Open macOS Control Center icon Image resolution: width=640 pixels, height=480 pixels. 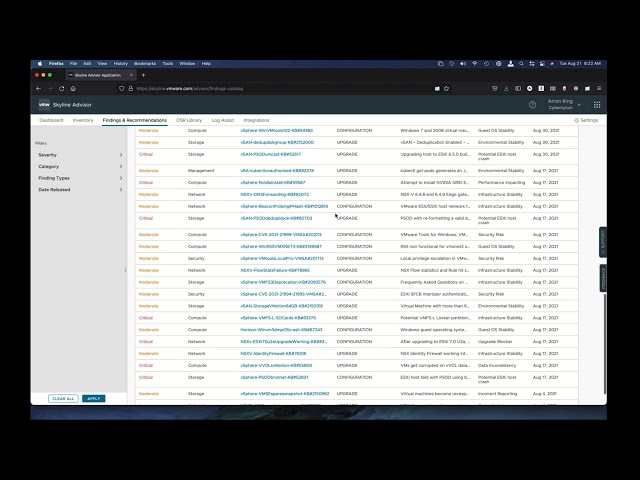pyautogui.click(x=531, y=64)
